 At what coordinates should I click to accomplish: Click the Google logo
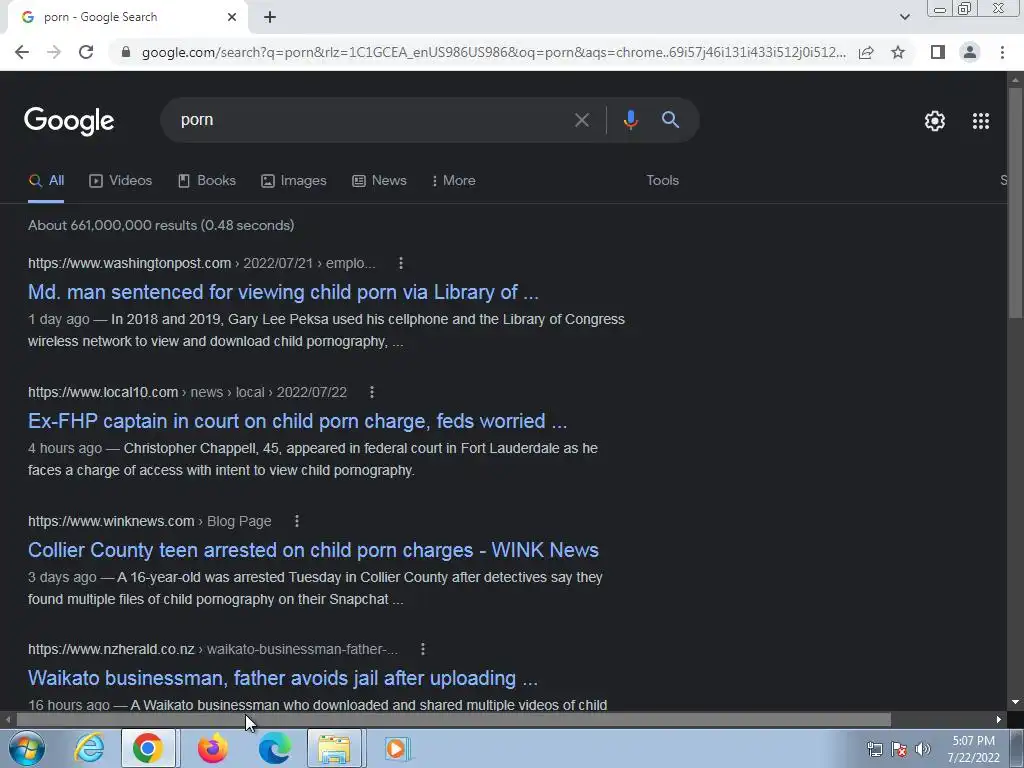point(69,121)
